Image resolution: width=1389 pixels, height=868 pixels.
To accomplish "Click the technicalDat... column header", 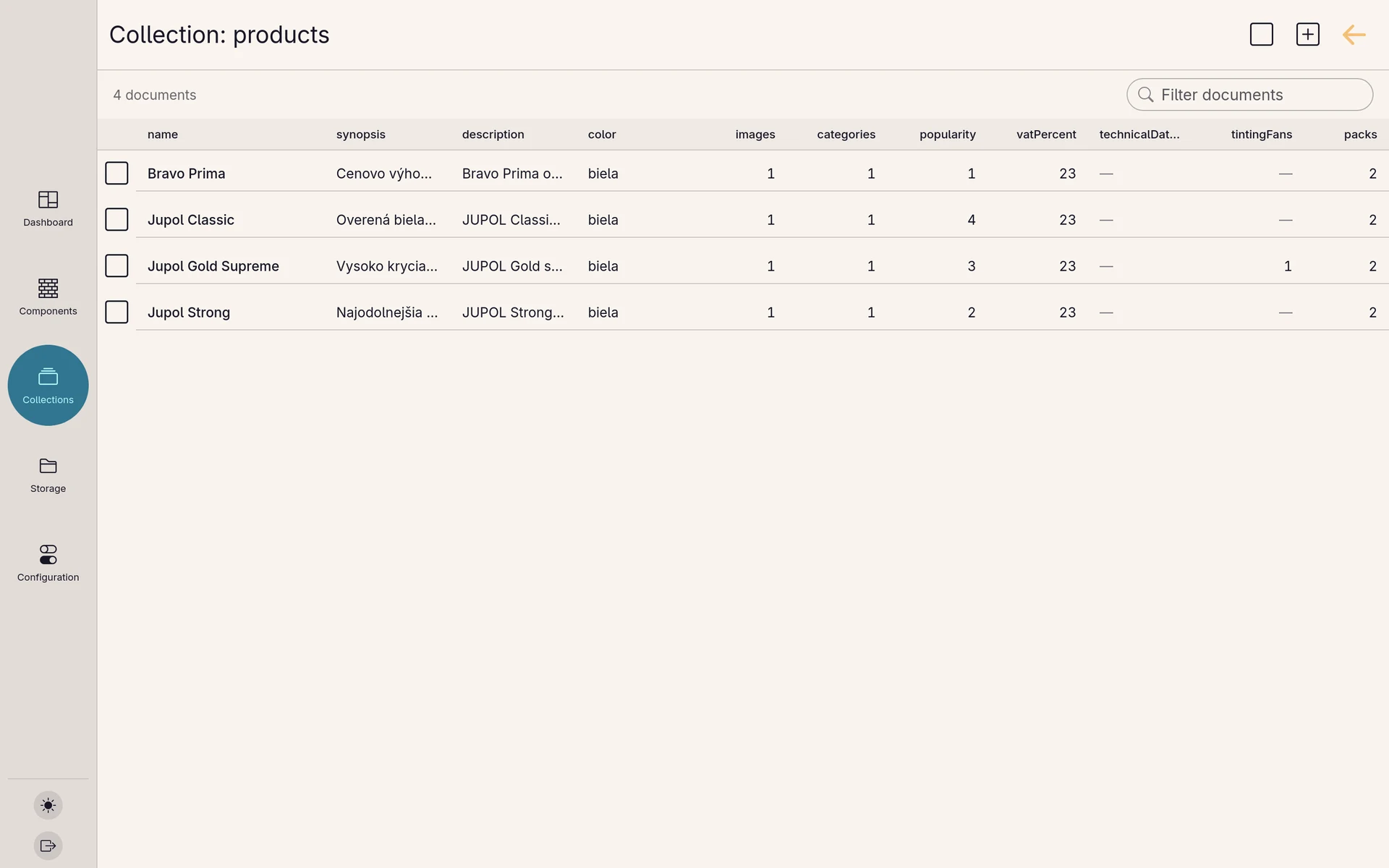I will (x=1139, y=135).
